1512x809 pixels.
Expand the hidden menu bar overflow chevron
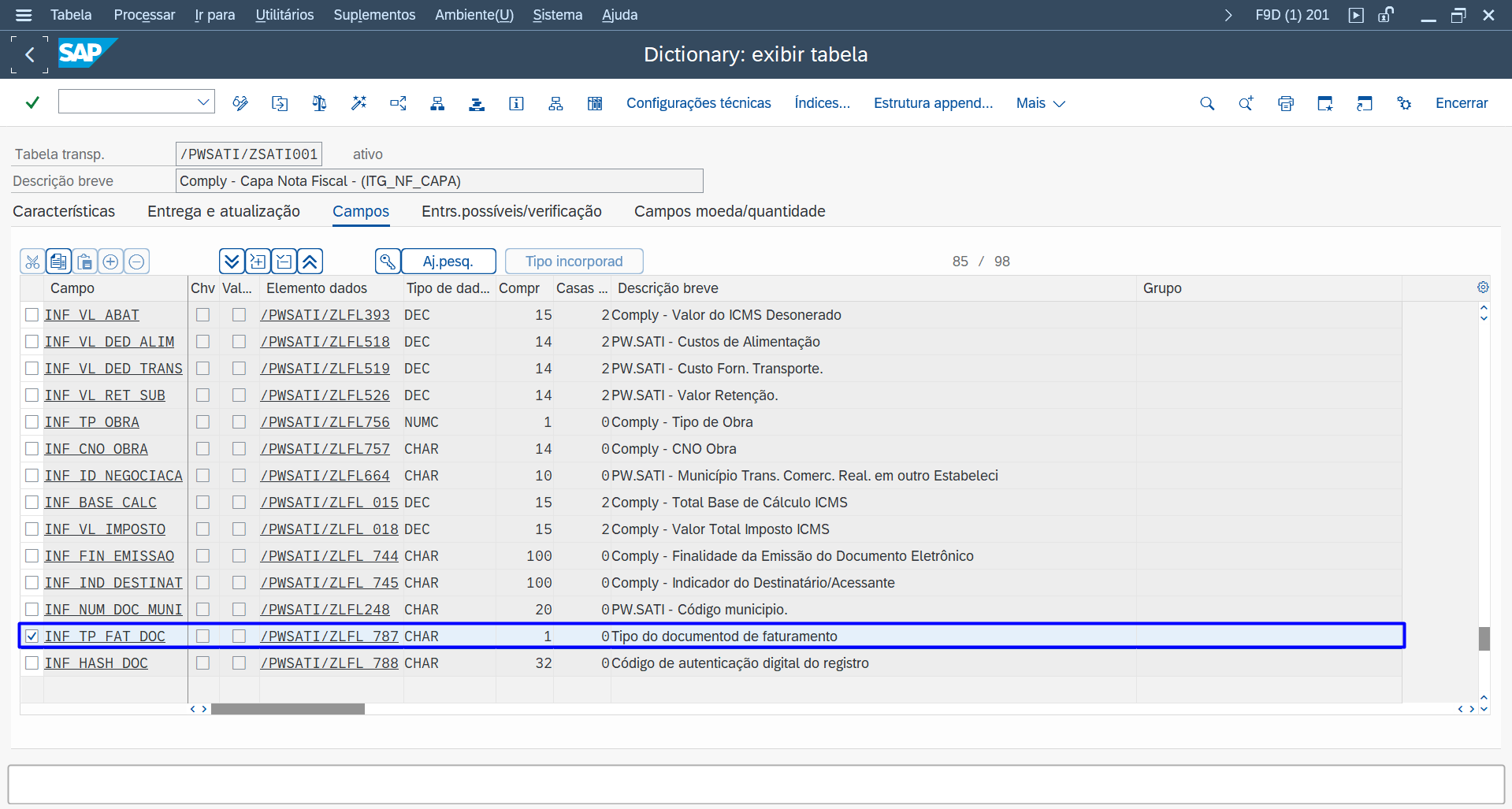[x=1228, y=15]
